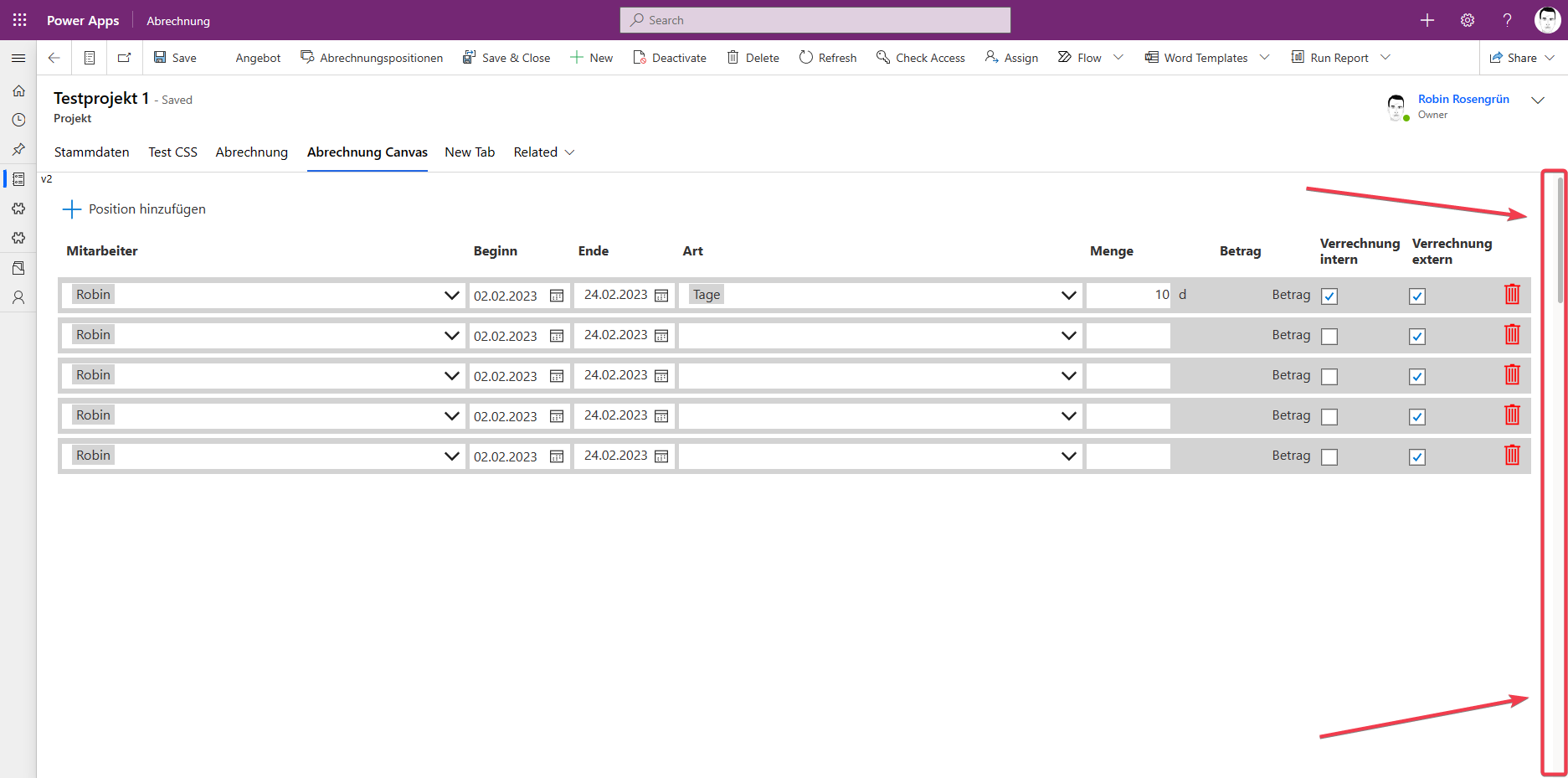Delete the second position row with trash icon
1568x778 pixels.
tap(1512, 335)
